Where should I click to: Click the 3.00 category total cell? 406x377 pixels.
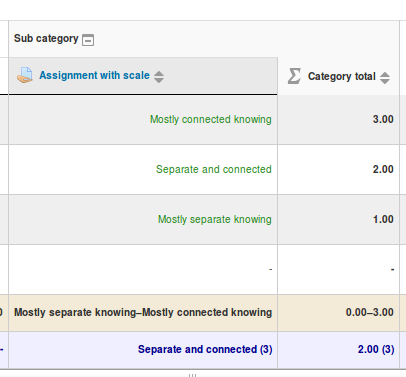338,120
